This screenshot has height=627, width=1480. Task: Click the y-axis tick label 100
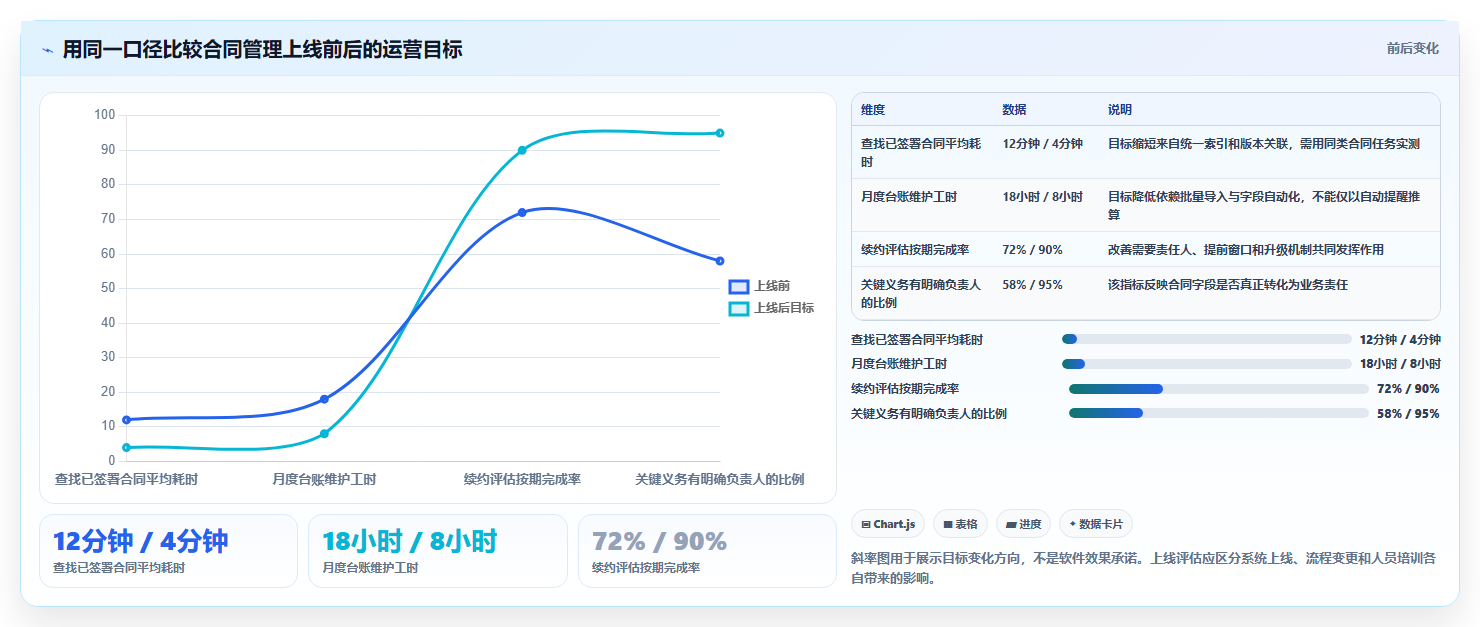point(105,115)
